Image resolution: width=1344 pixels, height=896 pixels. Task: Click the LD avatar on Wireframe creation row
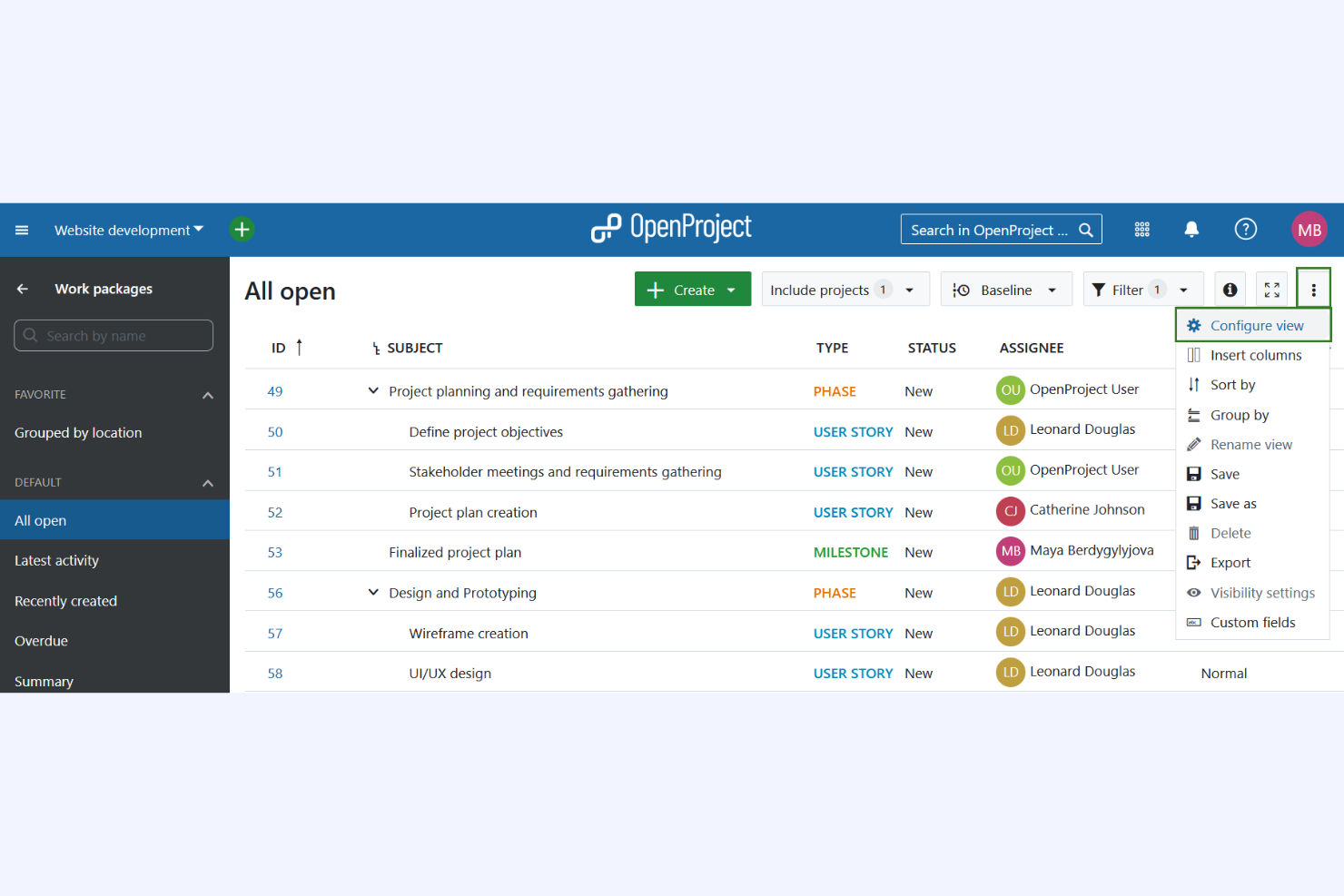(1011, 632)
